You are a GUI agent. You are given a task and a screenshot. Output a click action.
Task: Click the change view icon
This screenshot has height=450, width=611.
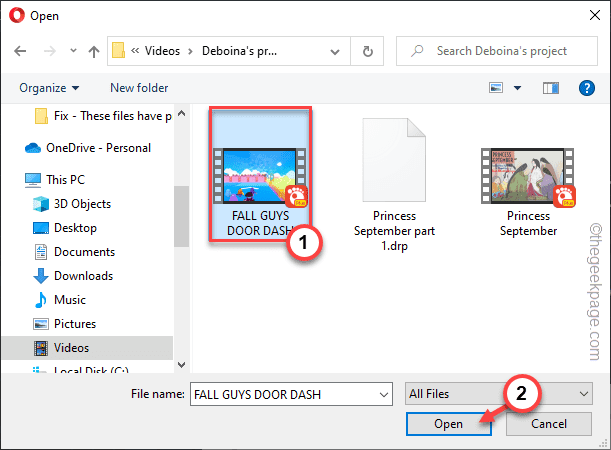coord(496,88)
